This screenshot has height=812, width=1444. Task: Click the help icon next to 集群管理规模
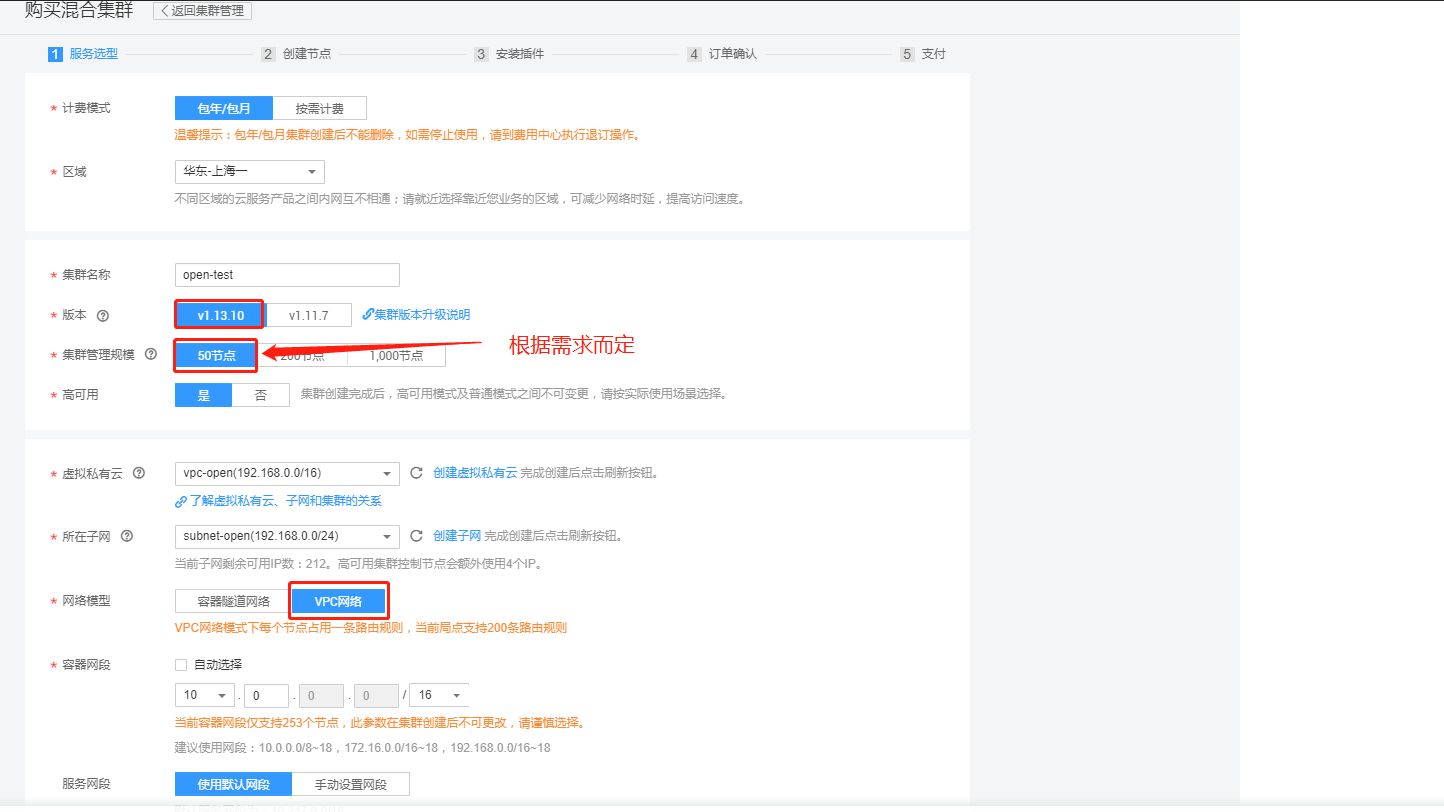coord(151,354)
